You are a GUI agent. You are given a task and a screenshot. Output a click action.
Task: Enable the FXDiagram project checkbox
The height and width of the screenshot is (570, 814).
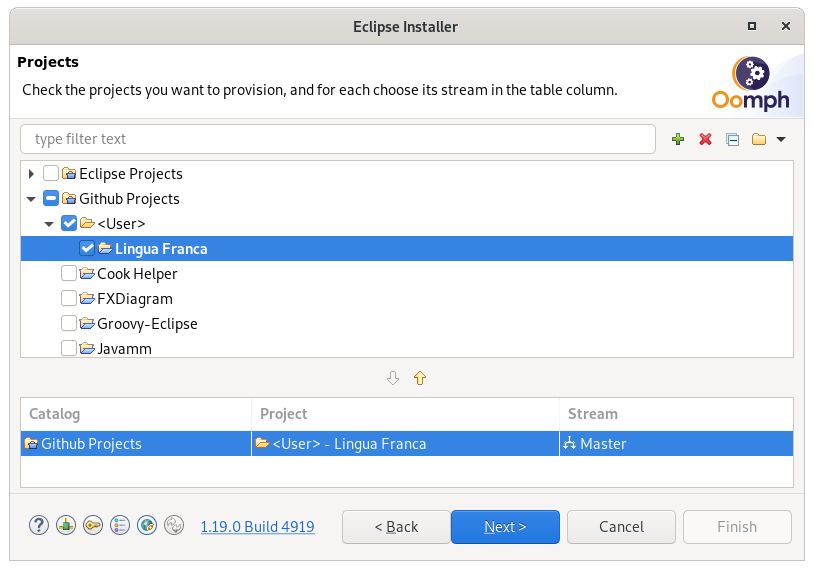tap(69, 298)
